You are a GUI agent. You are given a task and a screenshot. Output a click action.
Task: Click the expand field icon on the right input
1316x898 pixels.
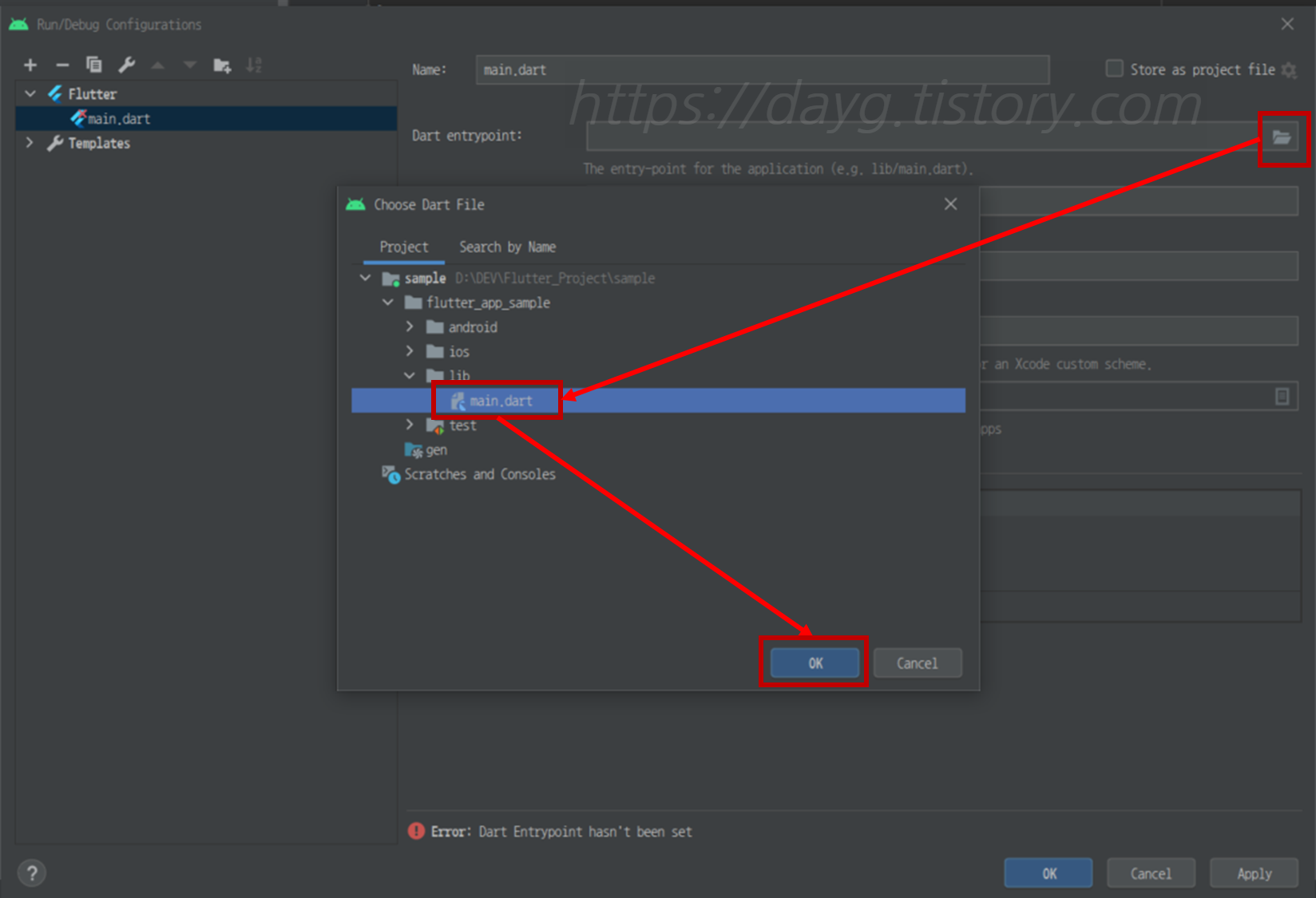click(1282, 396)
